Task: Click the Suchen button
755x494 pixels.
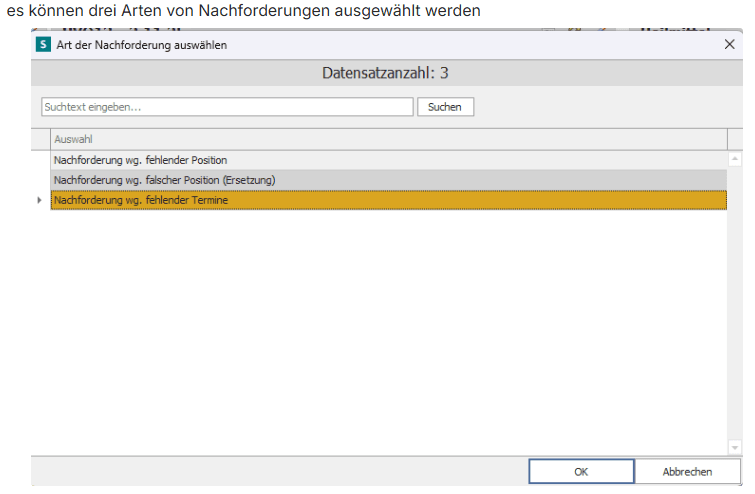Action: pyautogui.click(x=445, y=107)
